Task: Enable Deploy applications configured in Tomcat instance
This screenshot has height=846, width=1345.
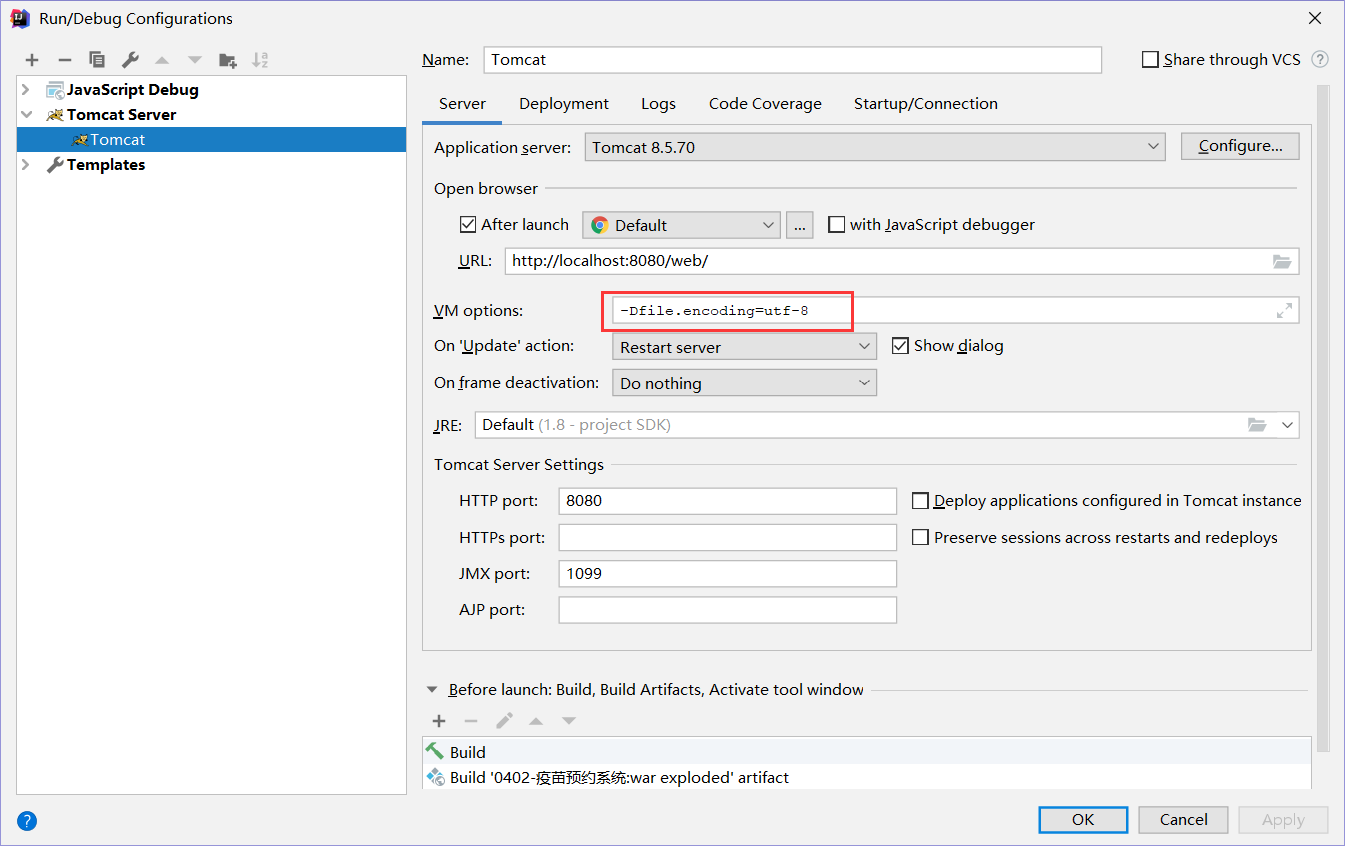Action: pyautogui.click(x=920, y=501)
